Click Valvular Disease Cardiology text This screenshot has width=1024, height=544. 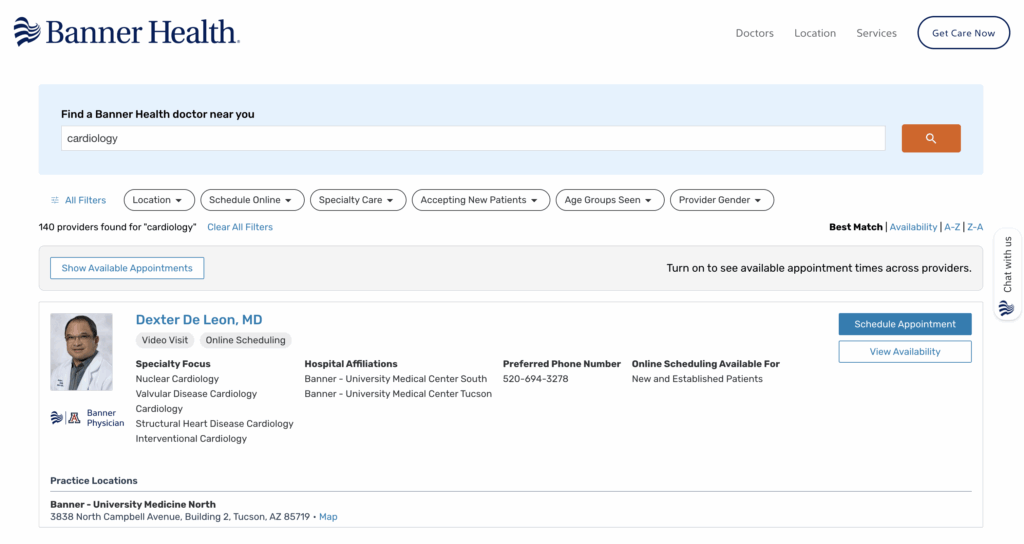(x=196, y=394)
